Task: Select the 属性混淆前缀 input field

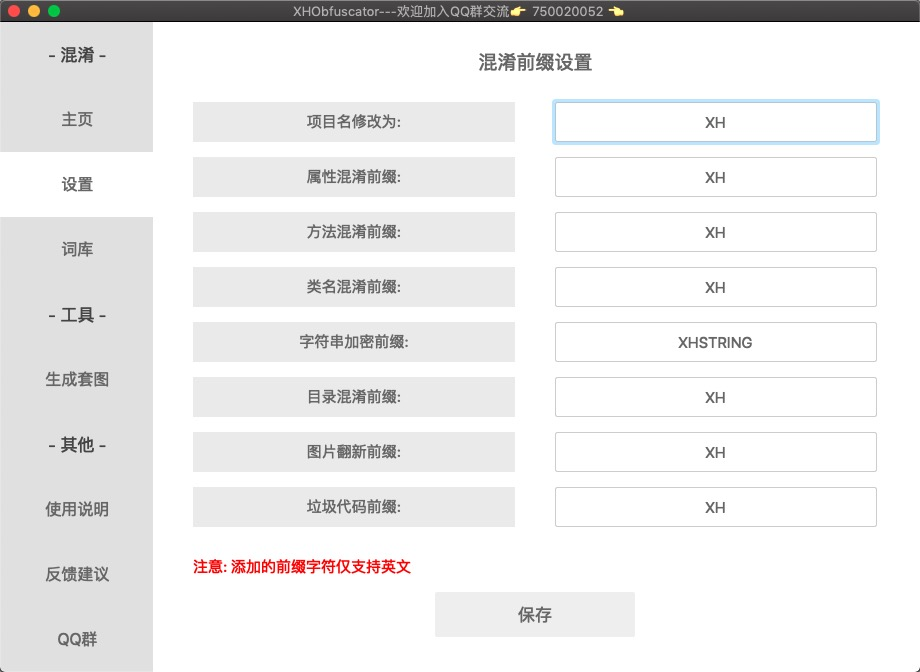Action: (x=715, y=177)
